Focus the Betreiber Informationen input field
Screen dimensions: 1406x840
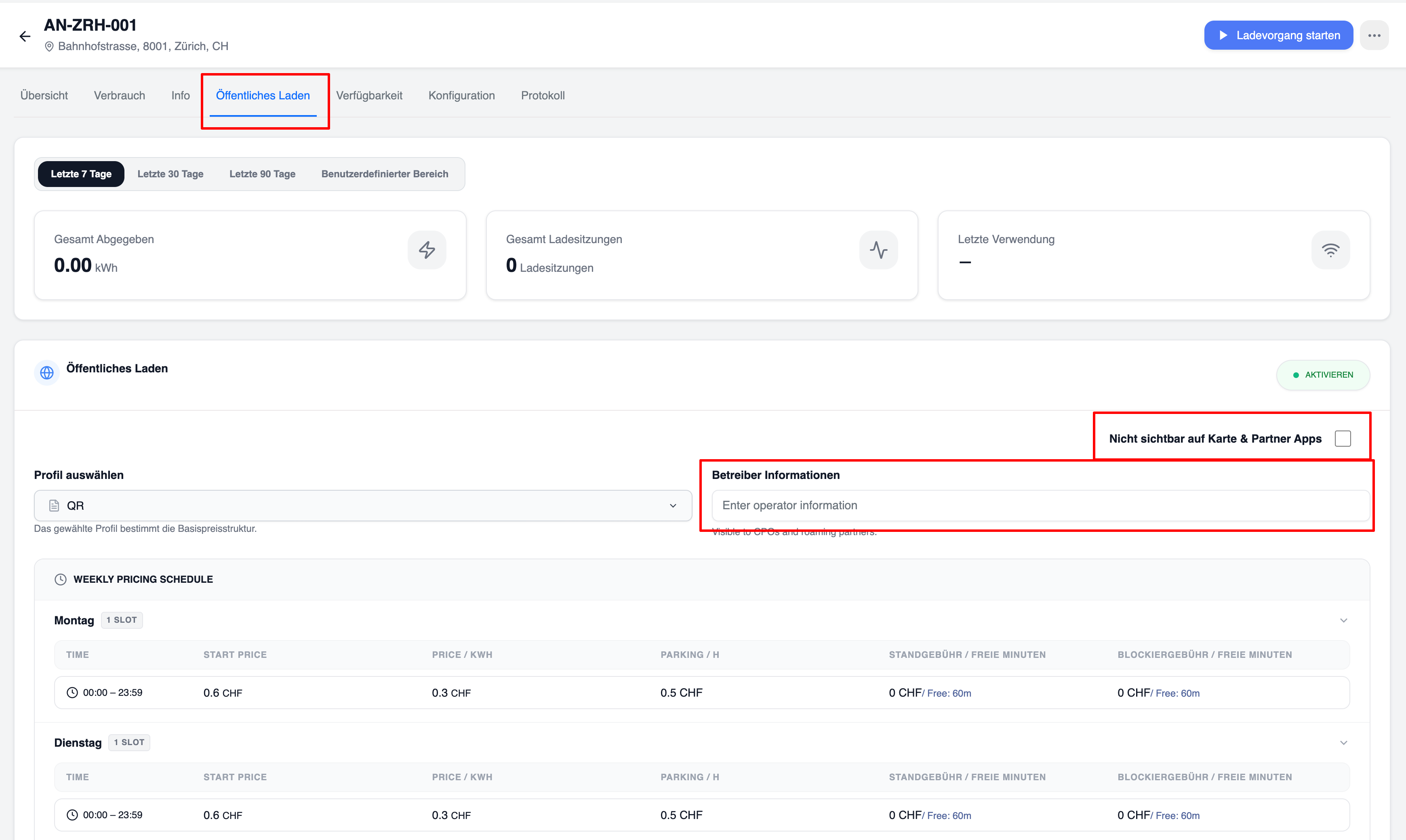click(x=1040, y=506)
